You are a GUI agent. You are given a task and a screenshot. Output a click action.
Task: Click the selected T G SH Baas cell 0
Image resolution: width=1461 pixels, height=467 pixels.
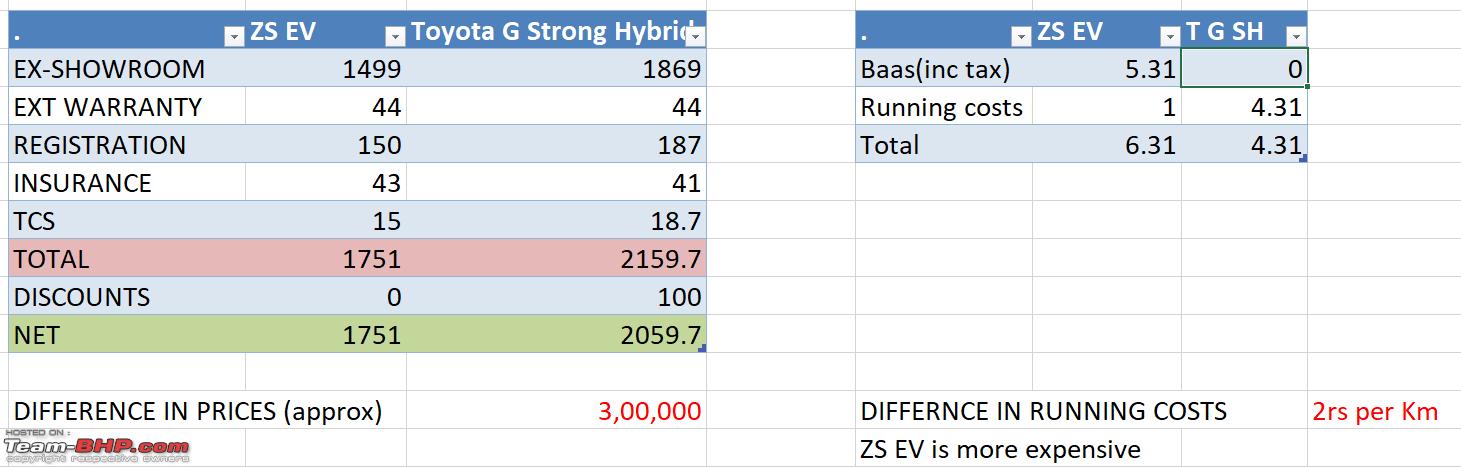pos(1244,69)
